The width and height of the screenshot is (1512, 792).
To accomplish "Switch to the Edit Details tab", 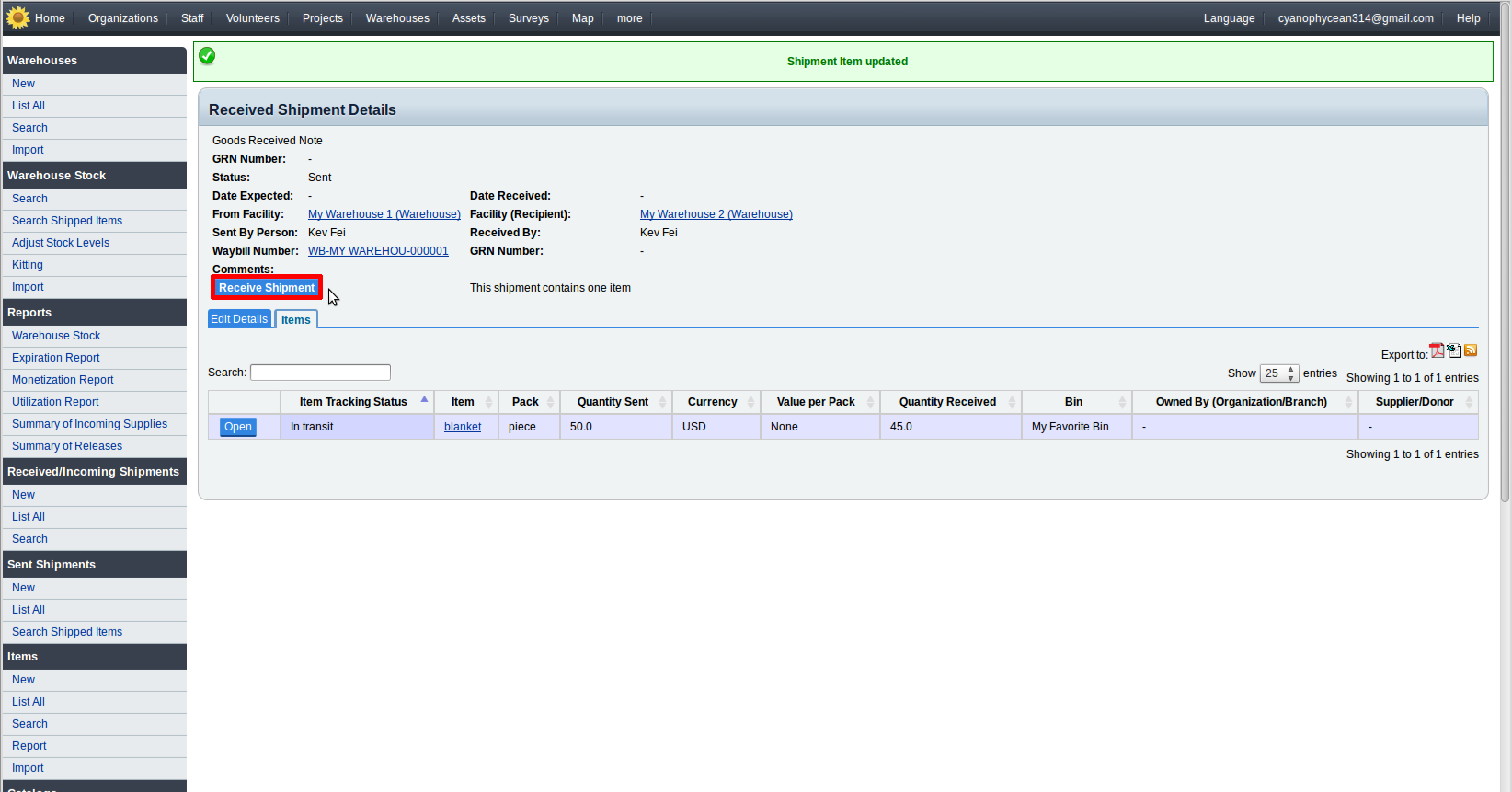I will click(x=239, y=319).
